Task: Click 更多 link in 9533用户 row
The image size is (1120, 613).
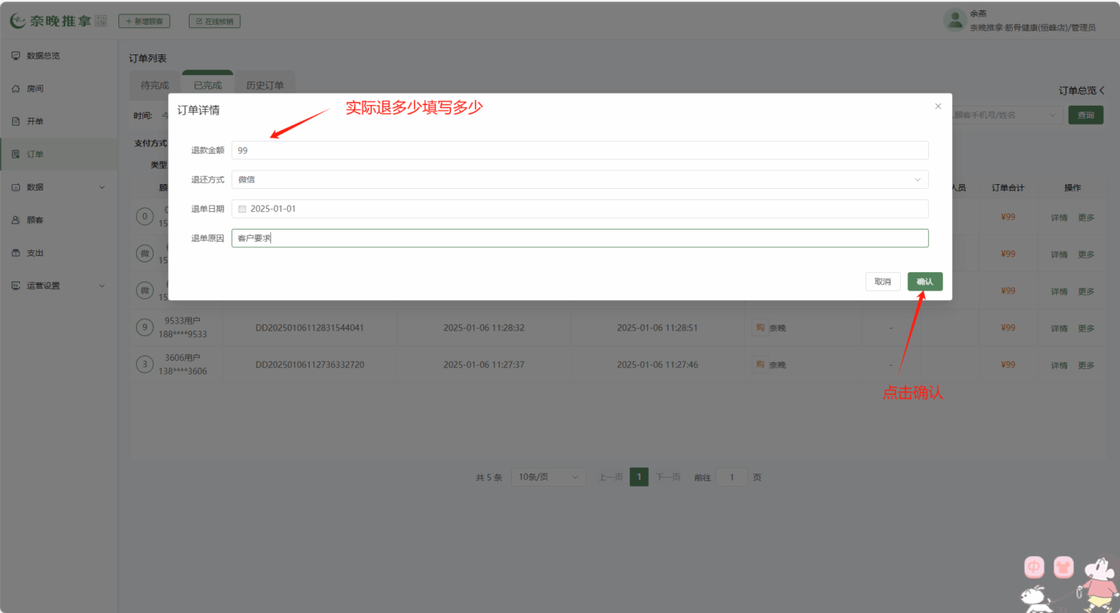Action: [1086, 329]
